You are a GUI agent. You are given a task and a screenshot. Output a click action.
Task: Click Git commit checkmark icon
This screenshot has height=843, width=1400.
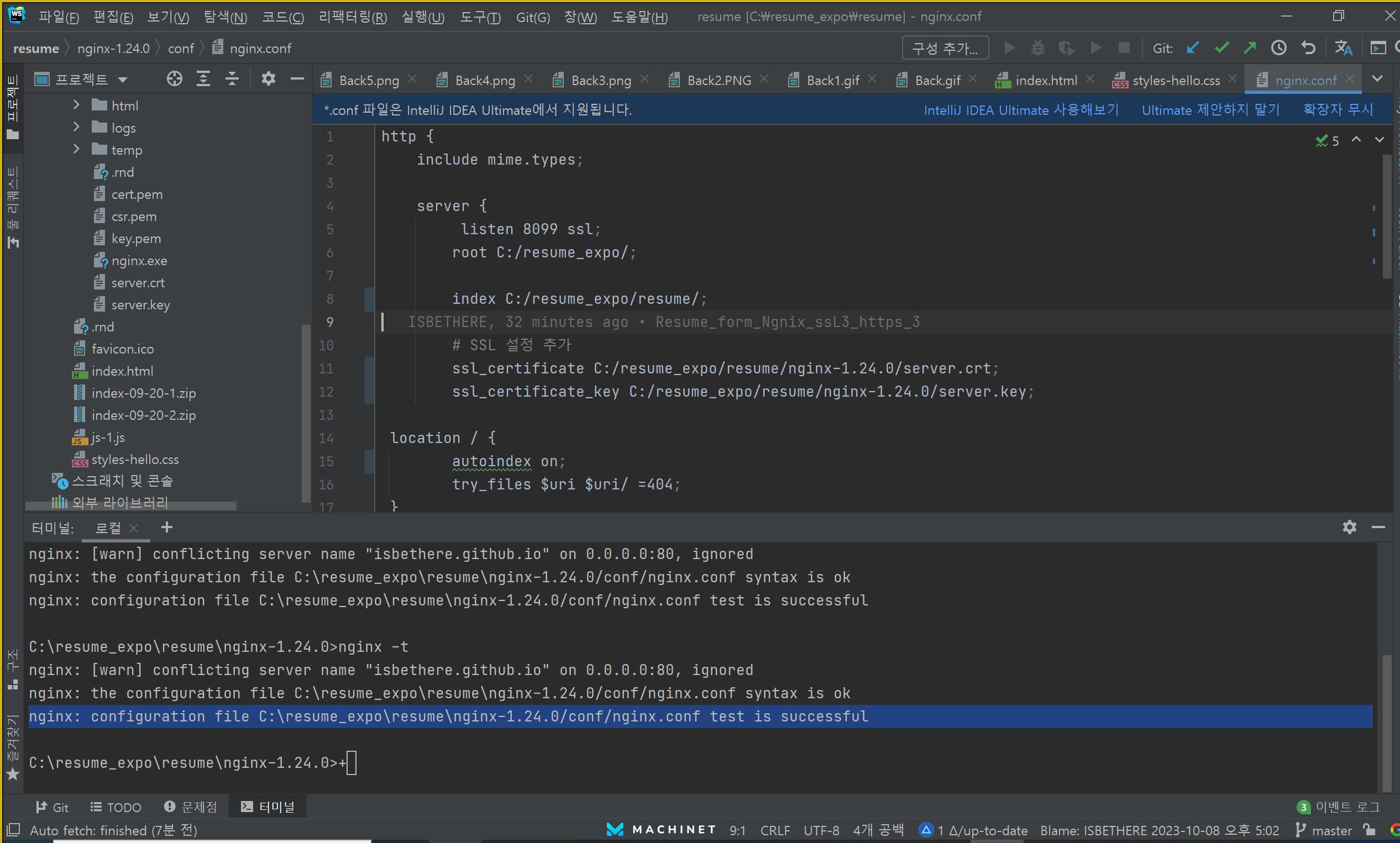(1221, 48)
